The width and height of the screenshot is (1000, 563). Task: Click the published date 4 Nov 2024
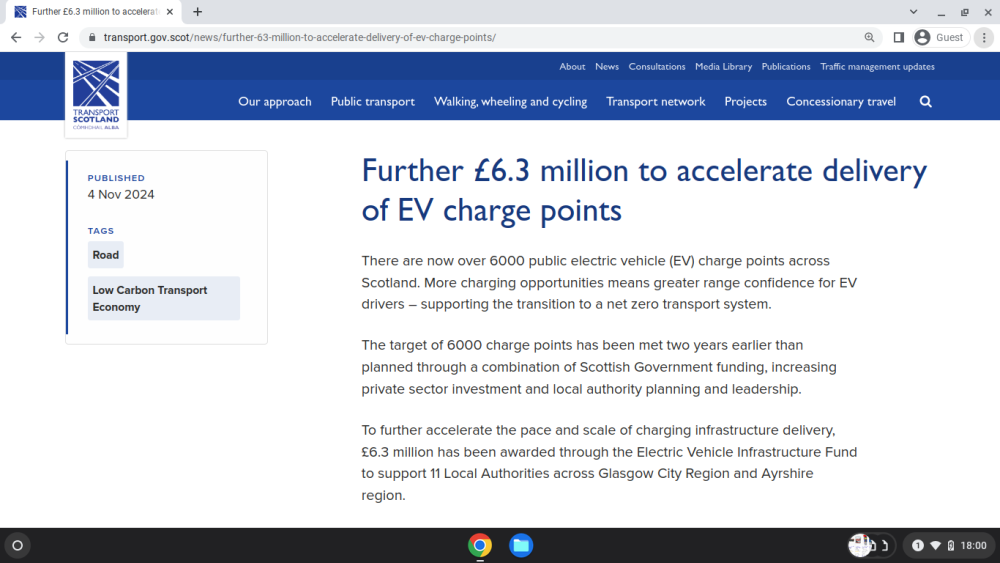121,194
